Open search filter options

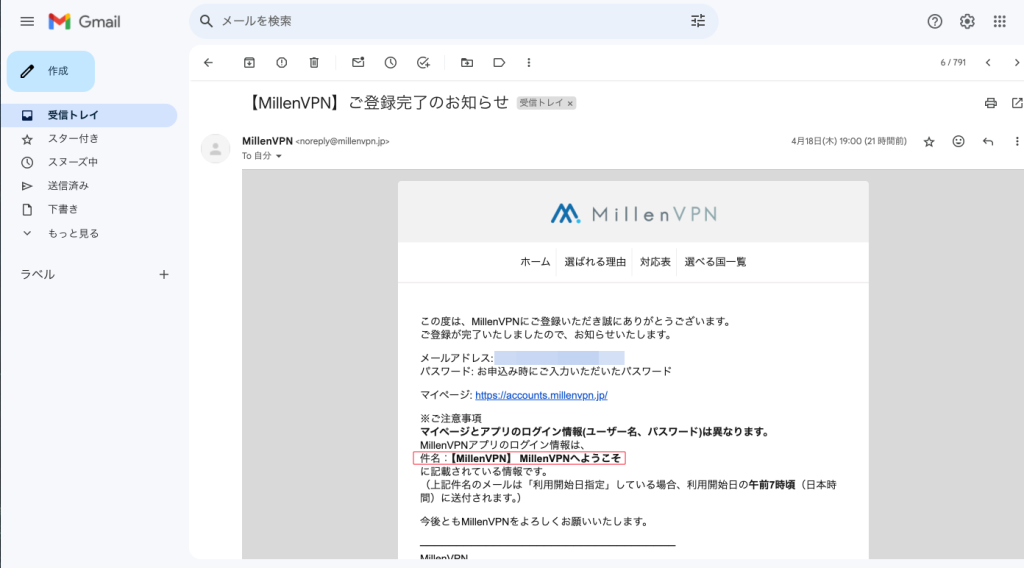(697, 21)
